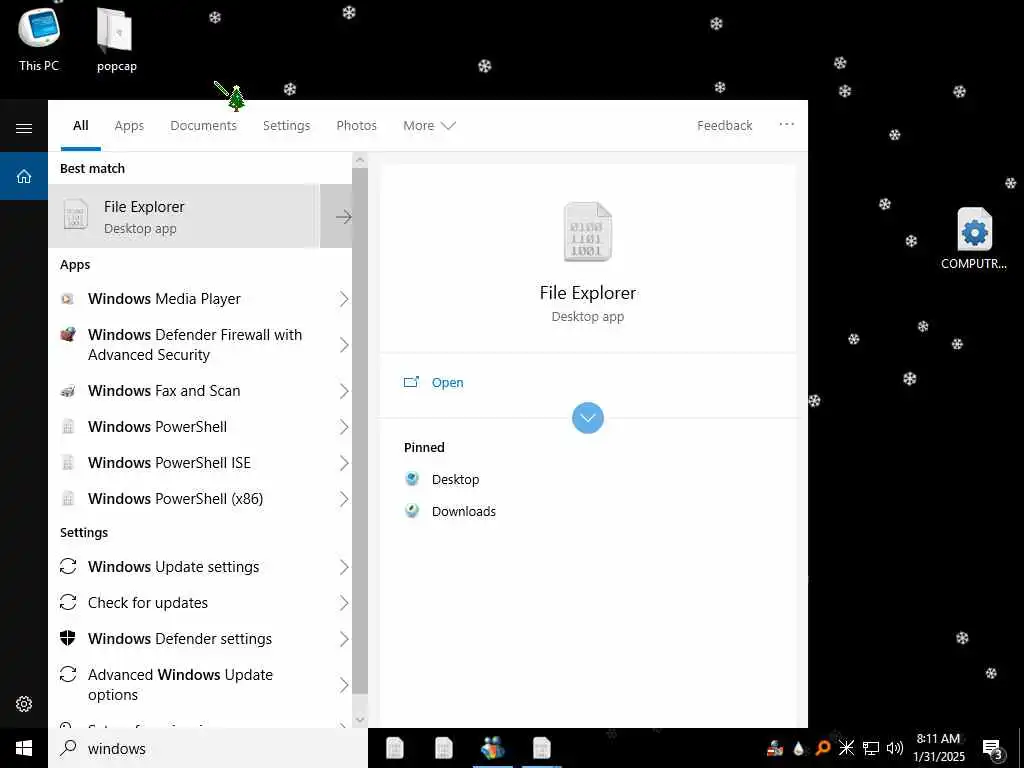1024x768 pixels.
Task: Click the results scrollbar up arrow
Action: click(360, 160)
